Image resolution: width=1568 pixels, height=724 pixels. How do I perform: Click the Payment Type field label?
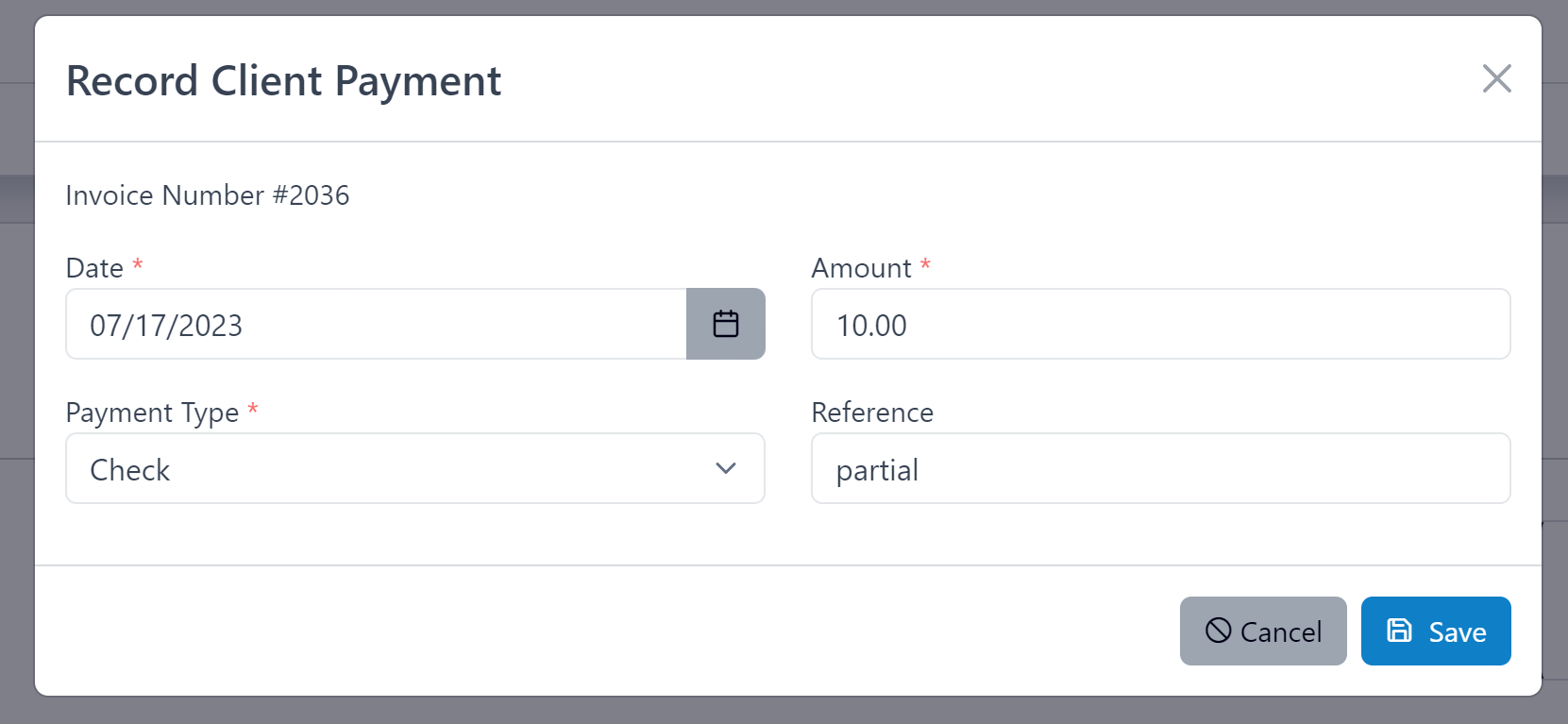[150, 413]
